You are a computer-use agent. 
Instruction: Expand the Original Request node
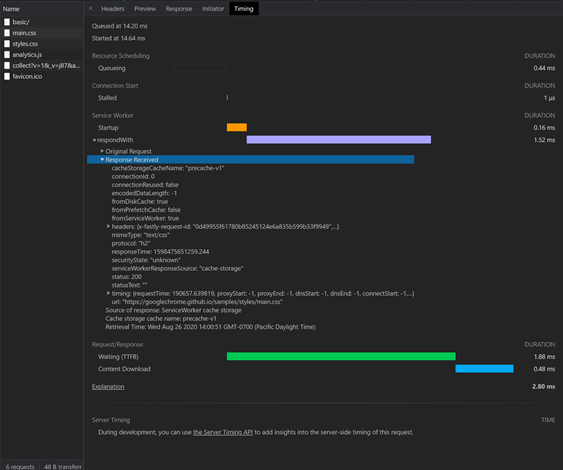(102, 151)
